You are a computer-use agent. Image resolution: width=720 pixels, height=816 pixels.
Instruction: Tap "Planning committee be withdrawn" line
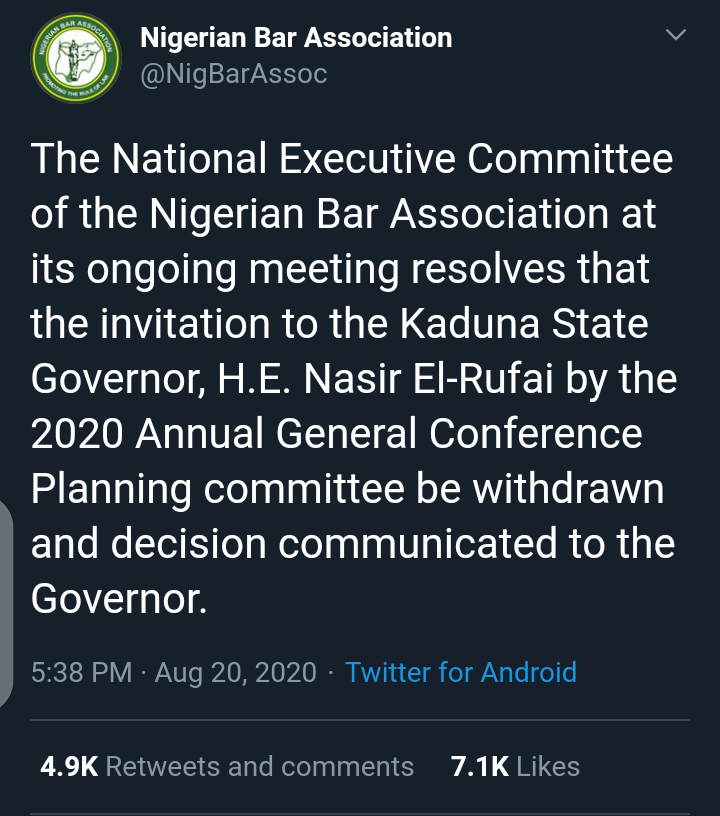coord(347,489)
